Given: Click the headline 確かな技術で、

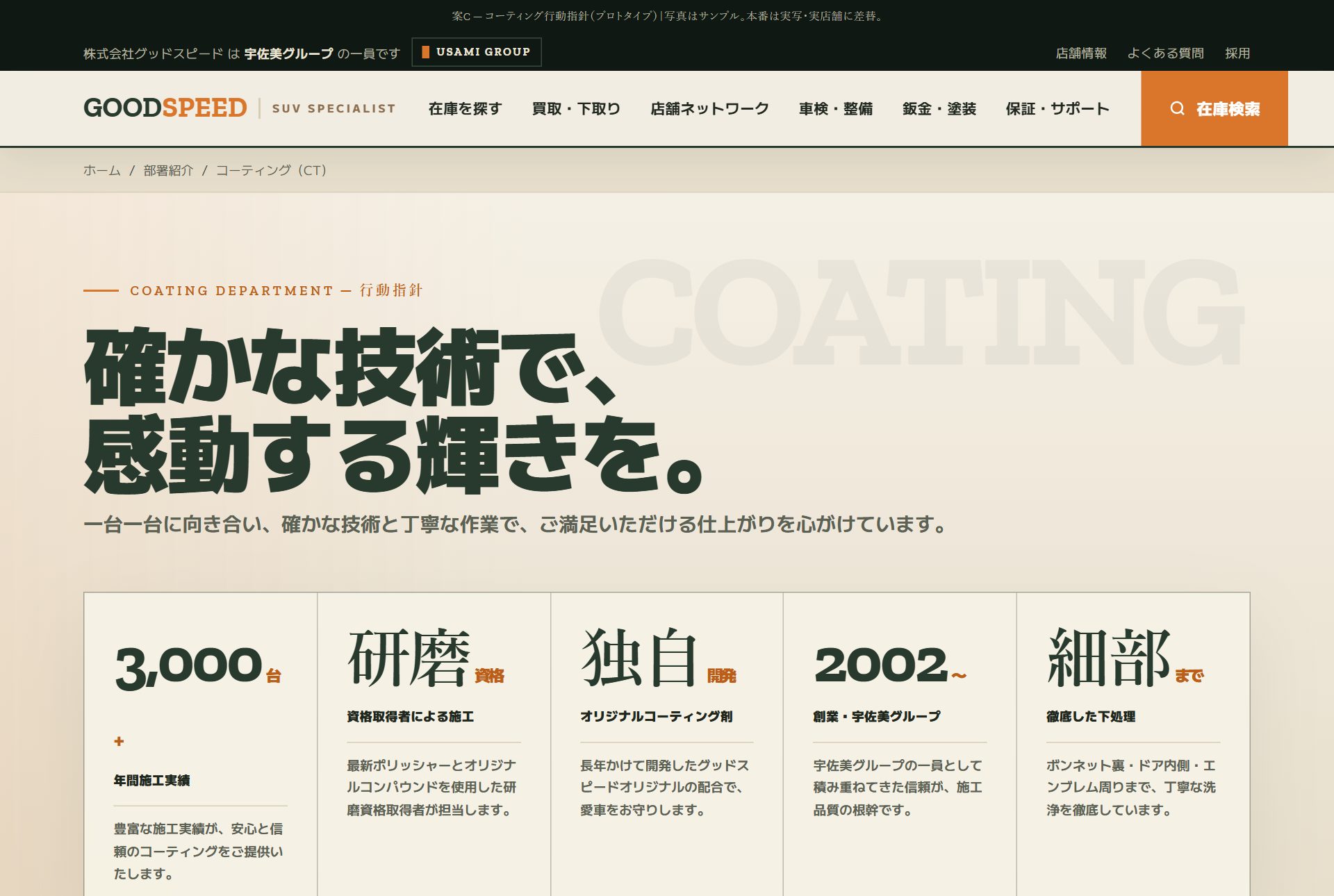Looking at the screenshot, I should [351, 367].
